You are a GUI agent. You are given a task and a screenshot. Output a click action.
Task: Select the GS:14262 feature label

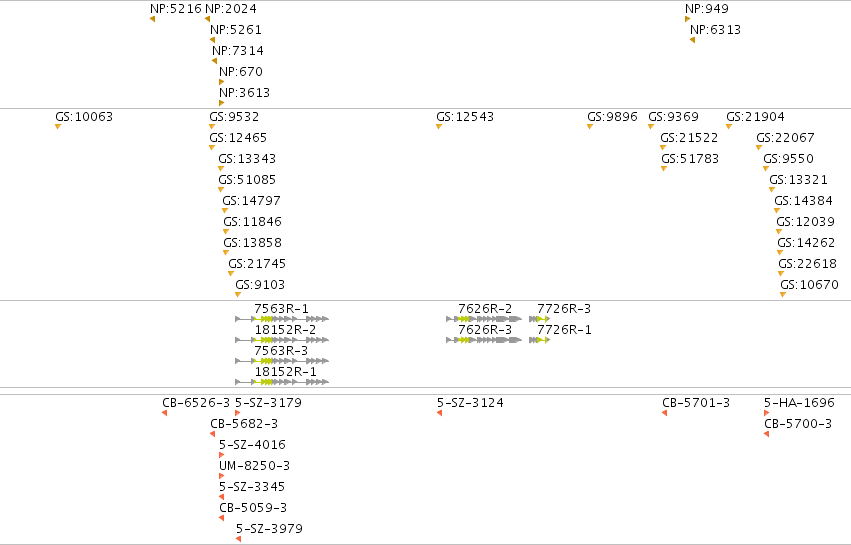coord(806,243)
